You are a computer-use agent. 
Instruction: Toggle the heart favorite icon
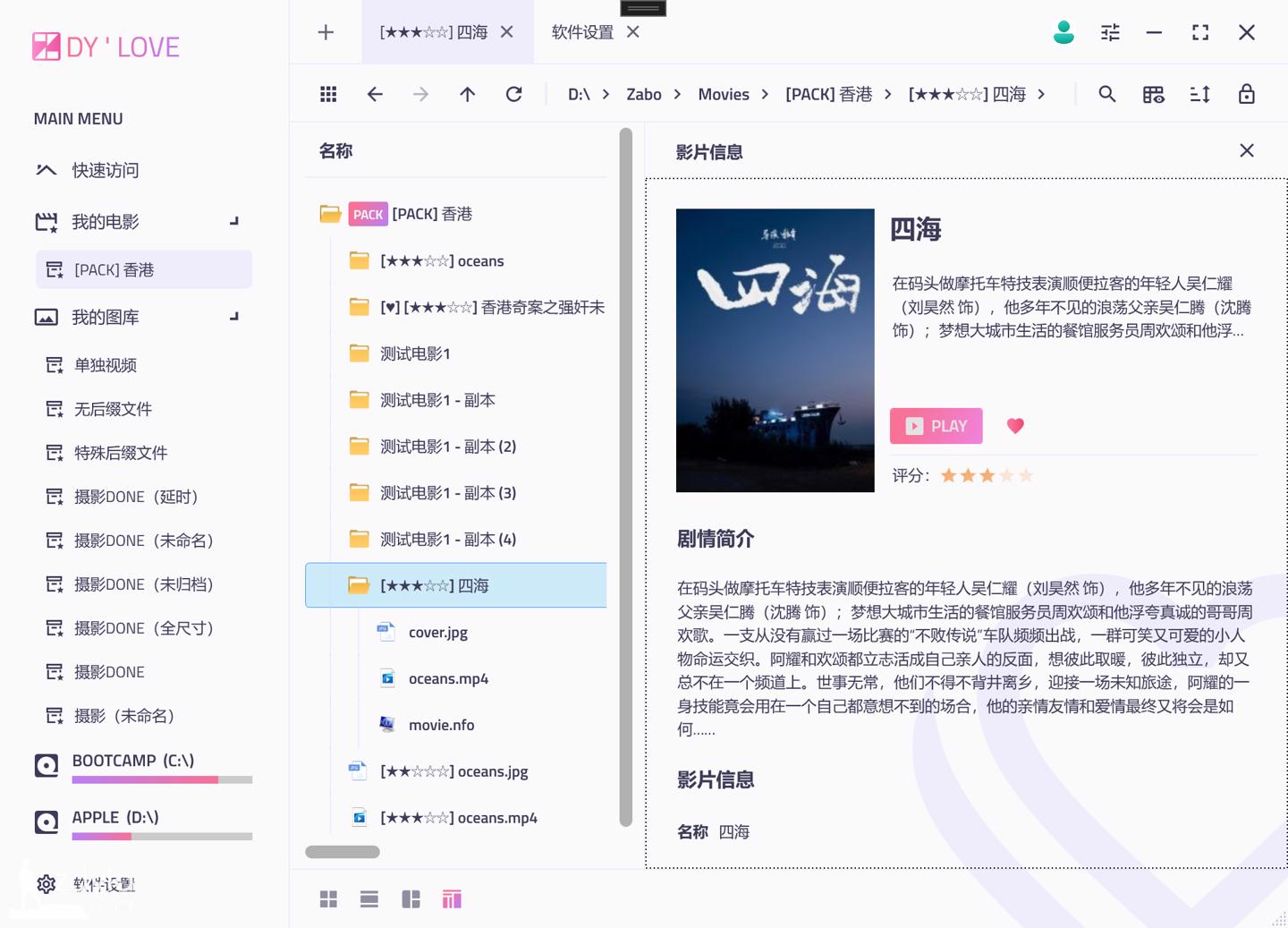click(x=1015, y=426)
